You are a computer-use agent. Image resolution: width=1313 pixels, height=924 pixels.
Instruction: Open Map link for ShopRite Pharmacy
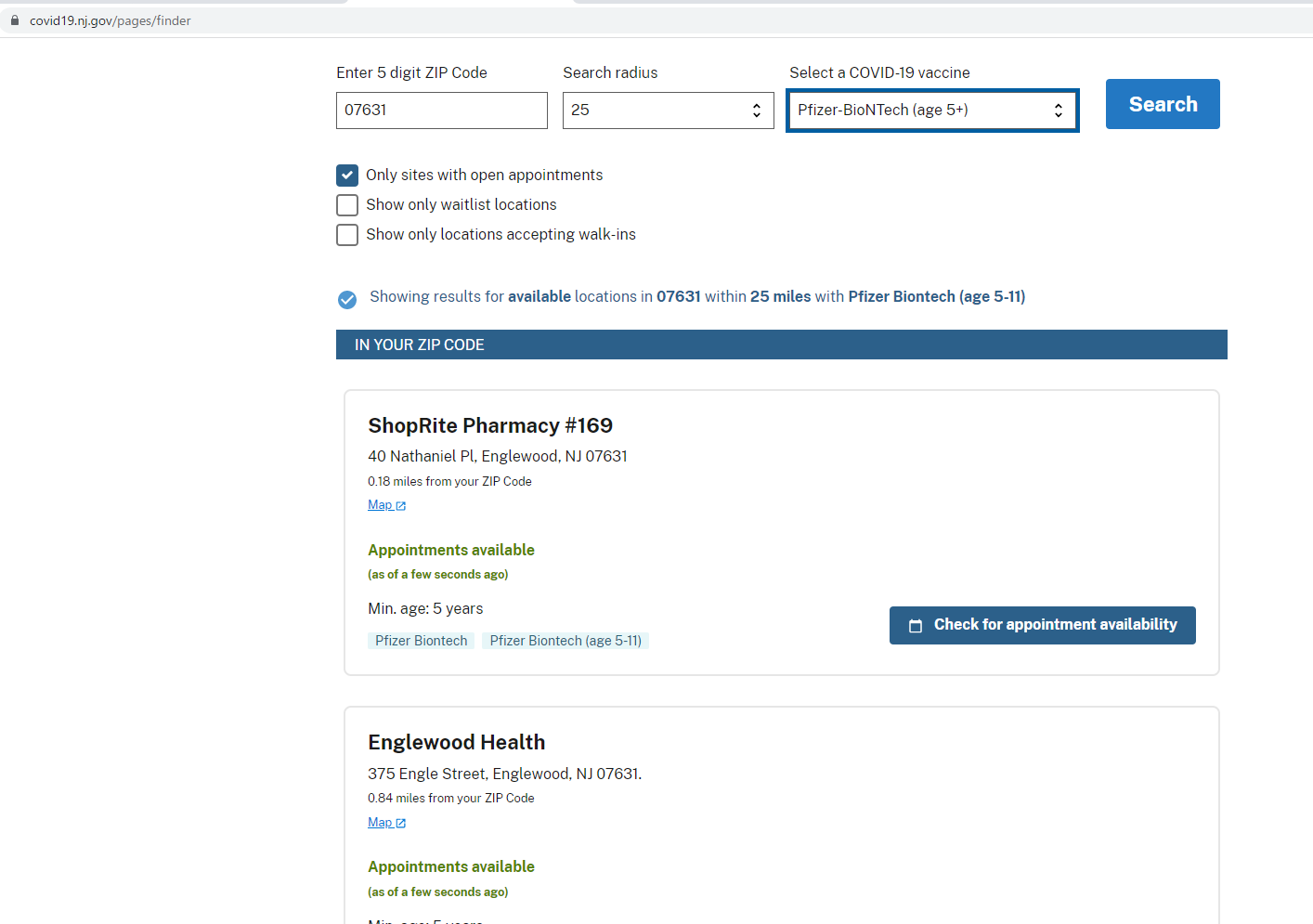pyautogui.click(x=380, y=505)
